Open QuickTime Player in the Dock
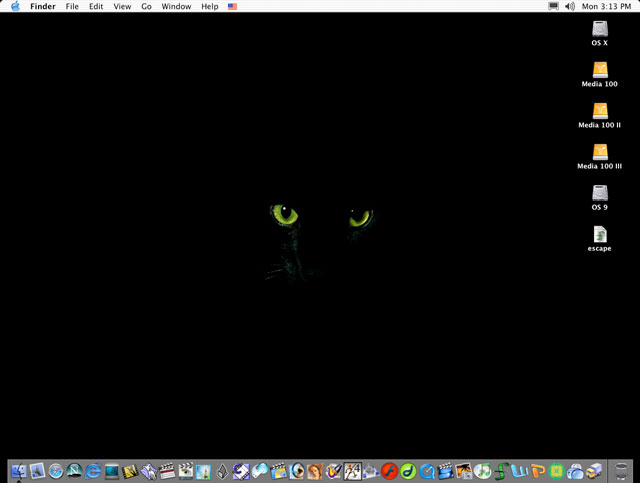640x483 pixels. [x=427, y=471]
